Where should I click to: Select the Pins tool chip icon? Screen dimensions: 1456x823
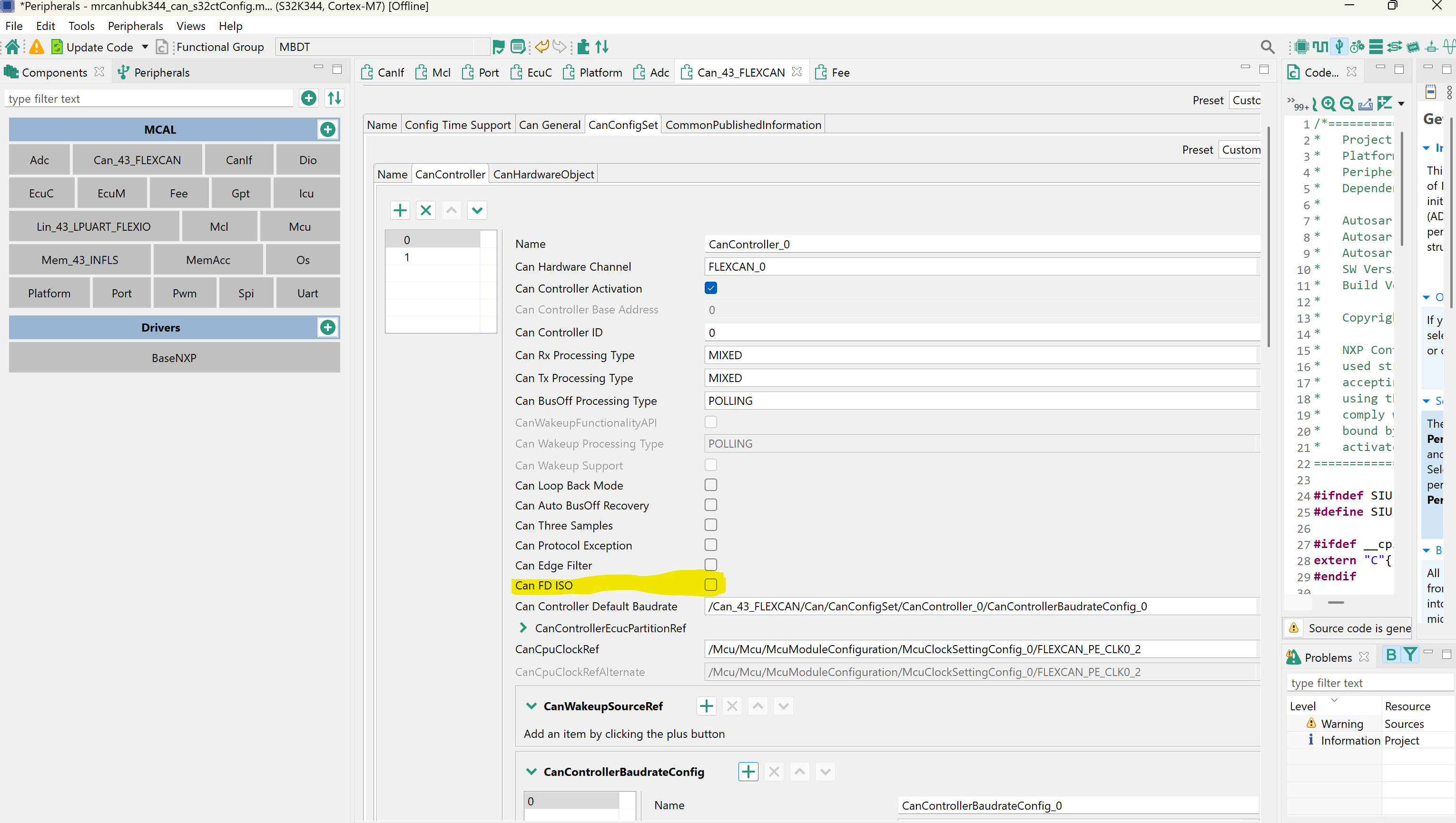(1302, 46)
